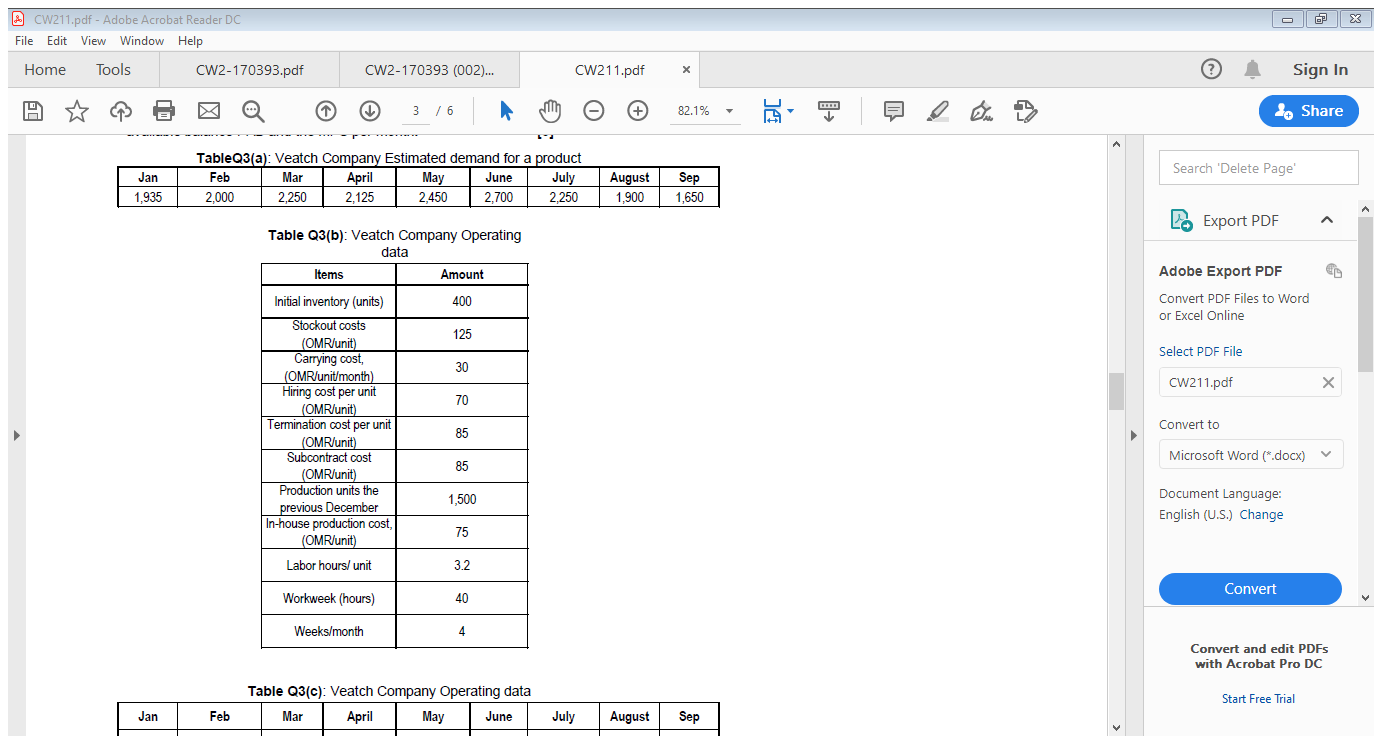Add document to favorites with the star
Screen dimensions: 1382x744
(77, 111)
